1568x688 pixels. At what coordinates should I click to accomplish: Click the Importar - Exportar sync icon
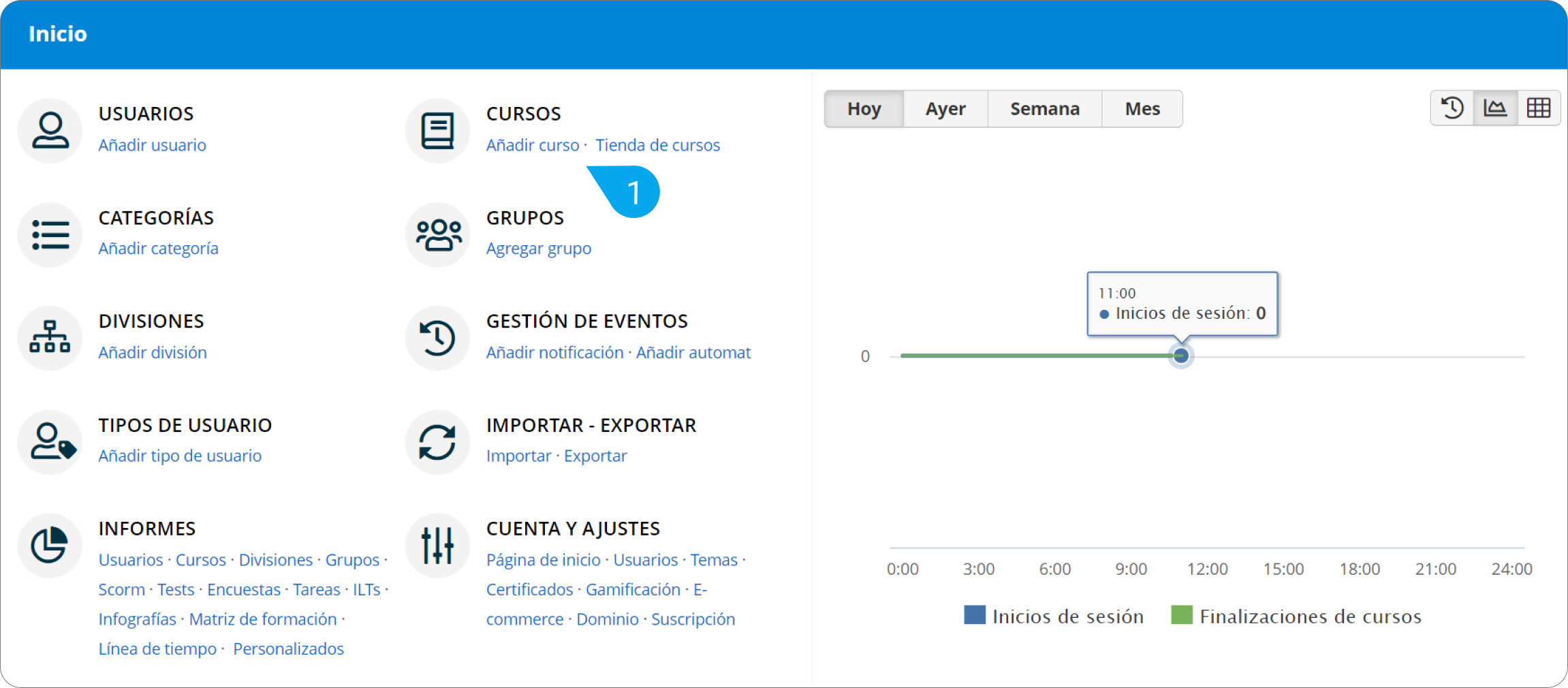(x=437, y=442)
